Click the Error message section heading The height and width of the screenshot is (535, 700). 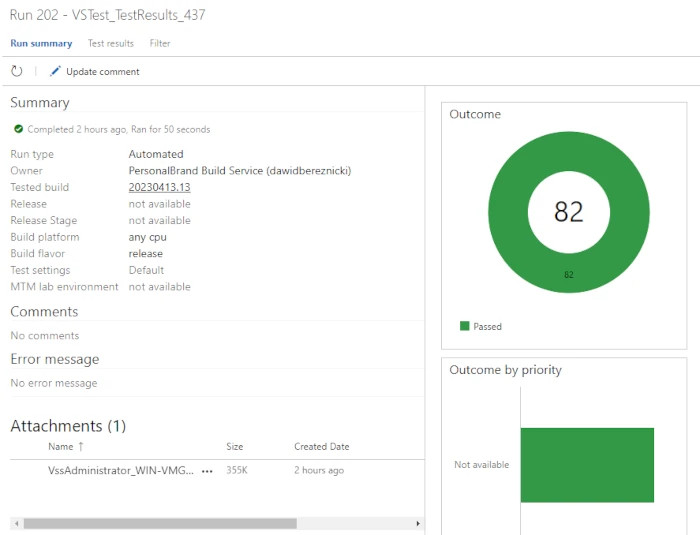coord(54,359)
